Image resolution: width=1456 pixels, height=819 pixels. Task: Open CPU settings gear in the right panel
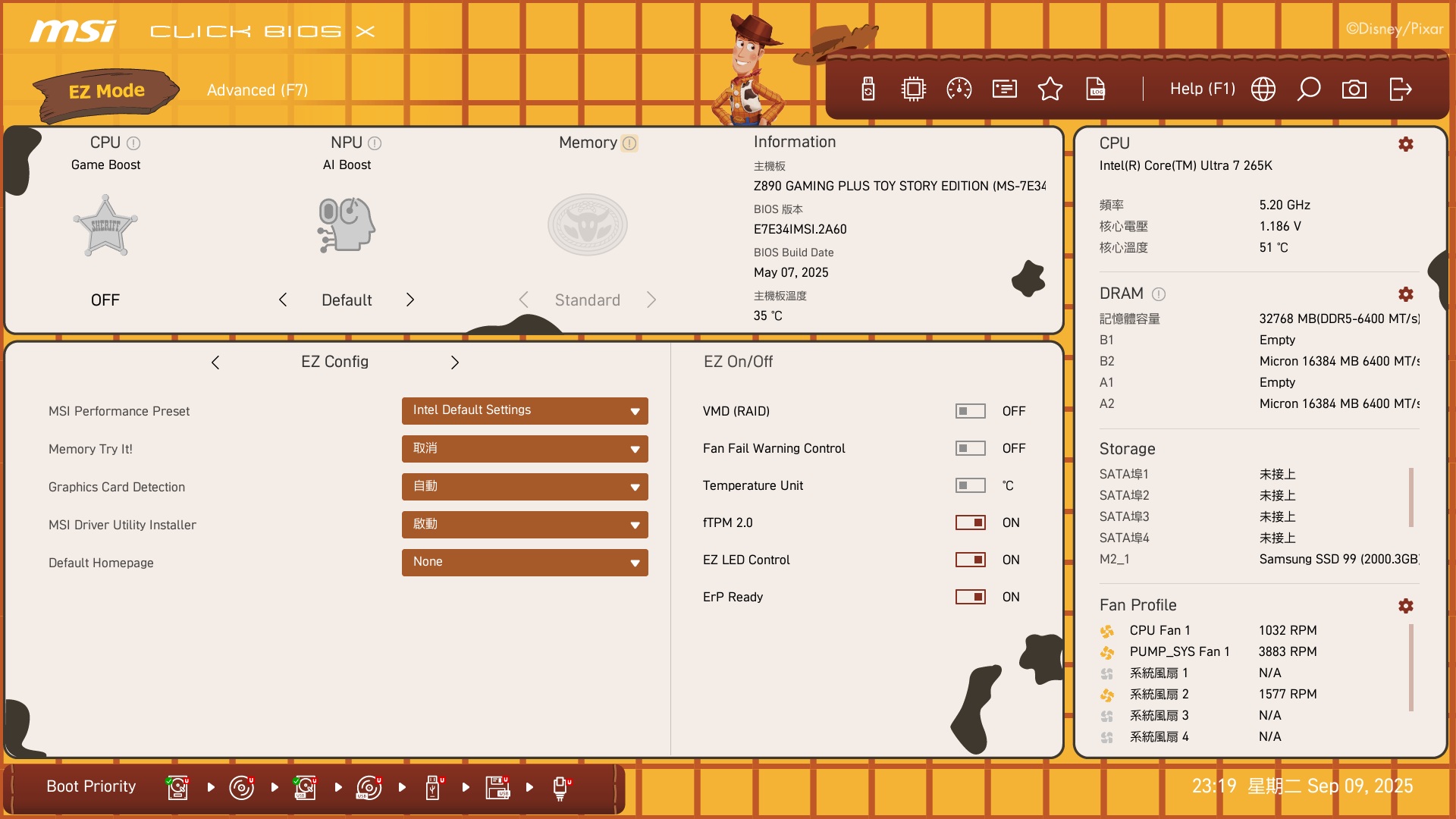[1406, 144]
